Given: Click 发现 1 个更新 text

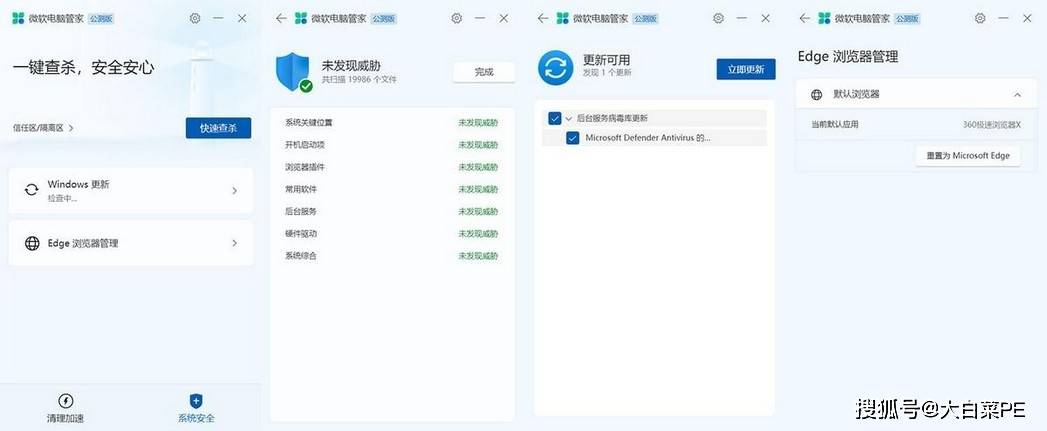Looking at the screenshot, I should coord(607,72).
